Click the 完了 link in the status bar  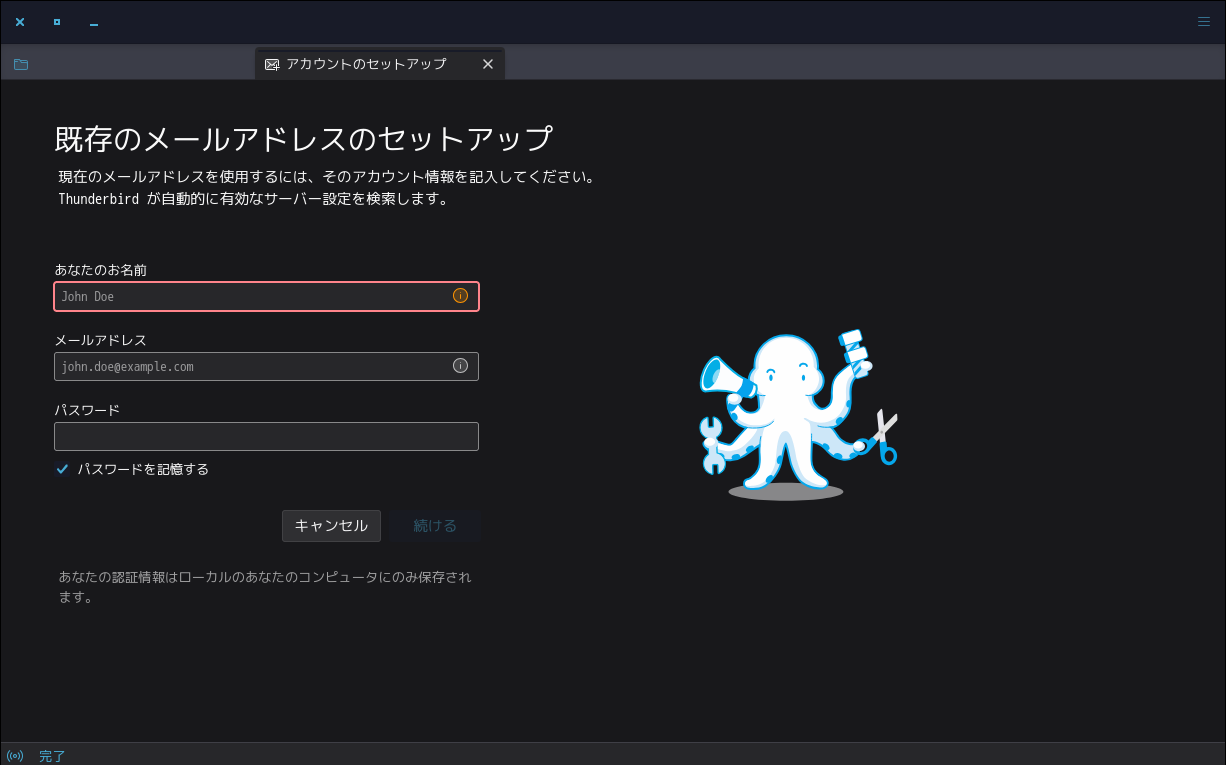52,755
